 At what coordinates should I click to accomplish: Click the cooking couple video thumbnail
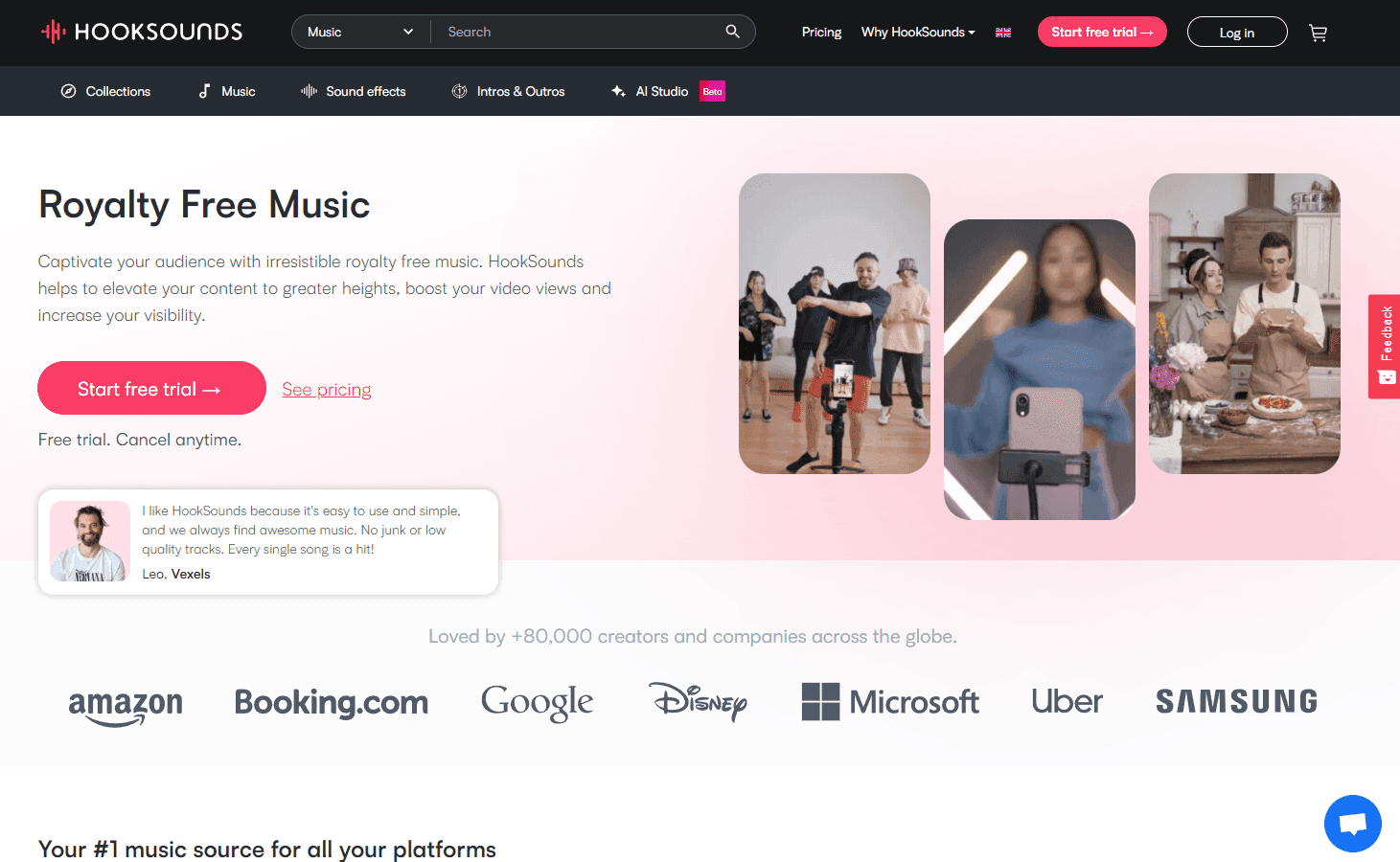pyautogui.click(x=1244, y=324)
